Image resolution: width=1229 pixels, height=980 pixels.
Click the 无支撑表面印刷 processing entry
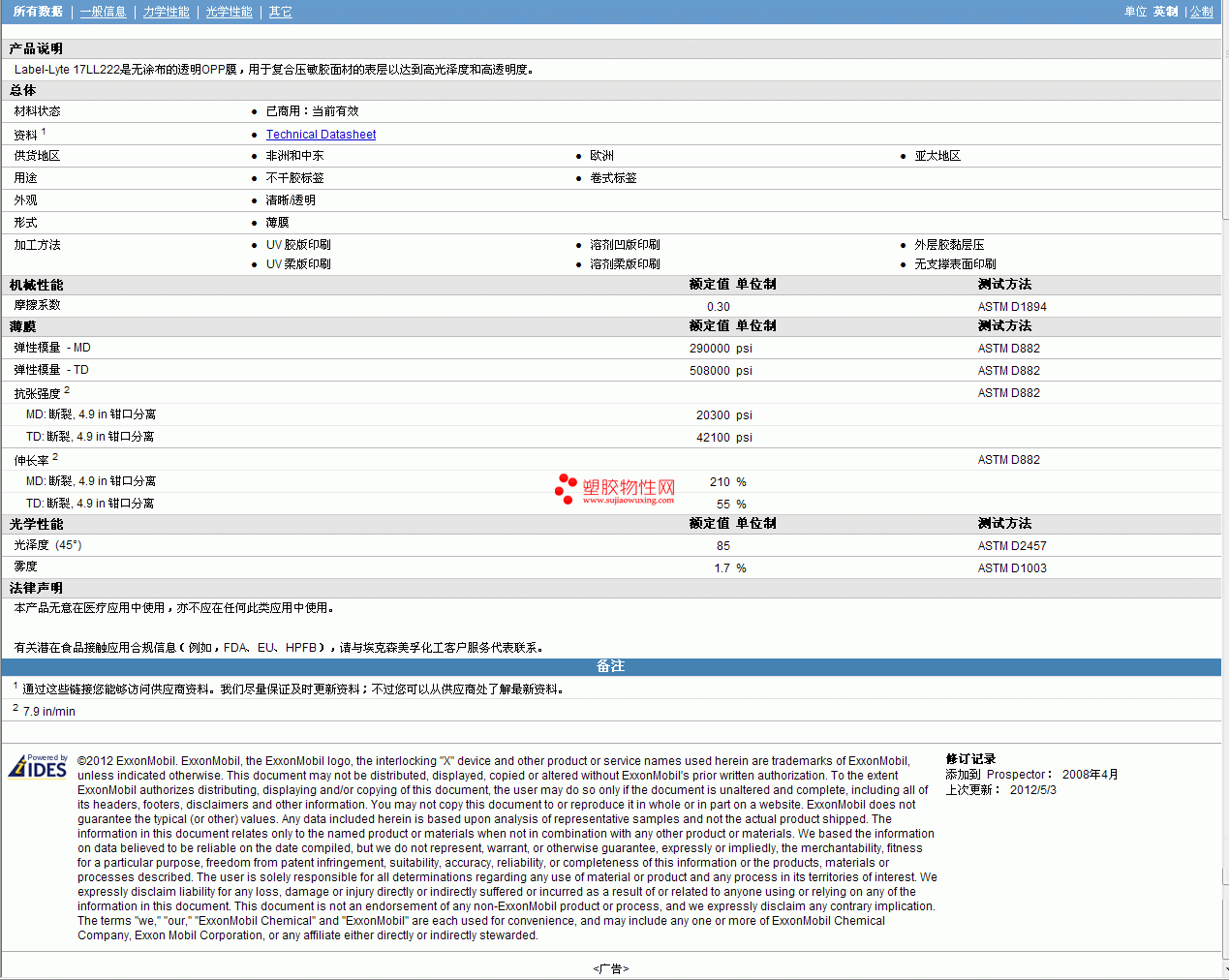pos(955,264)
